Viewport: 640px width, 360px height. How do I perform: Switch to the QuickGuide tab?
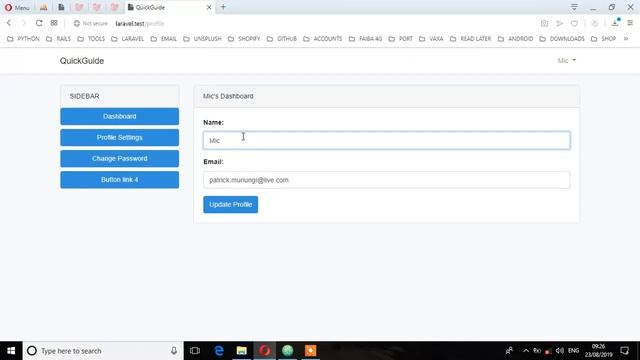169,7
